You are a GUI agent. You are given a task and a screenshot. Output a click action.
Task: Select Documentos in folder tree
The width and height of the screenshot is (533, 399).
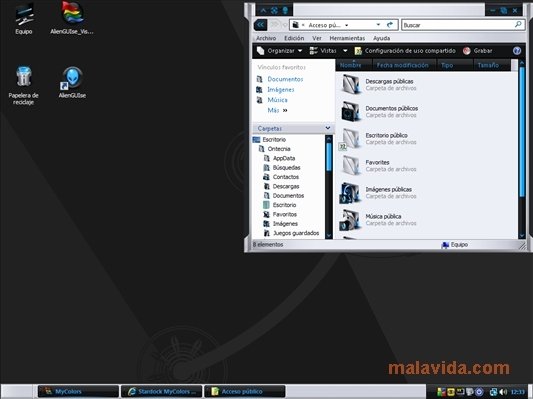click(x=288, y=196)
